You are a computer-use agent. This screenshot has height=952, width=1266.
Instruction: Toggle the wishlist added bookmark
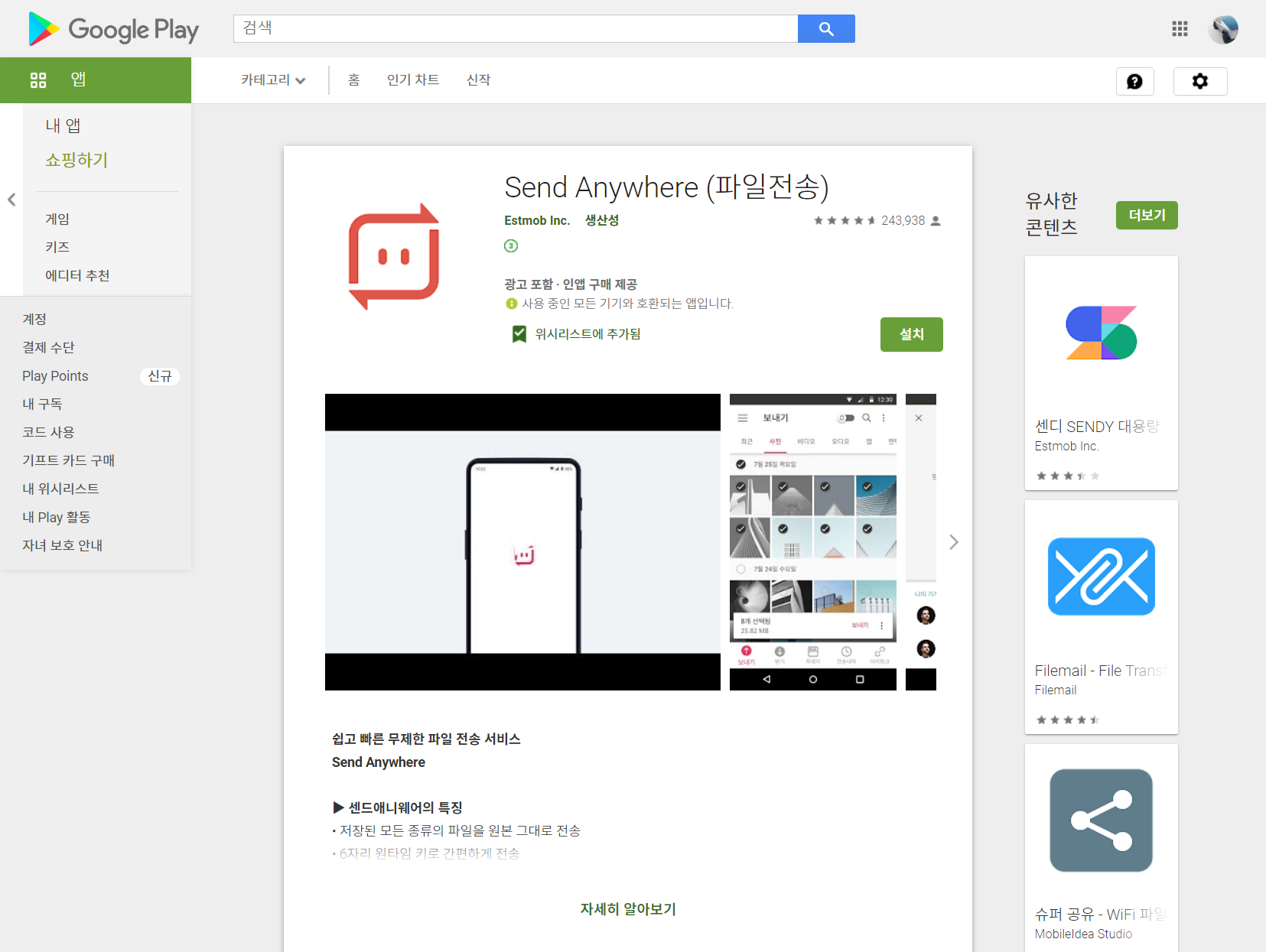pos(519,334)
